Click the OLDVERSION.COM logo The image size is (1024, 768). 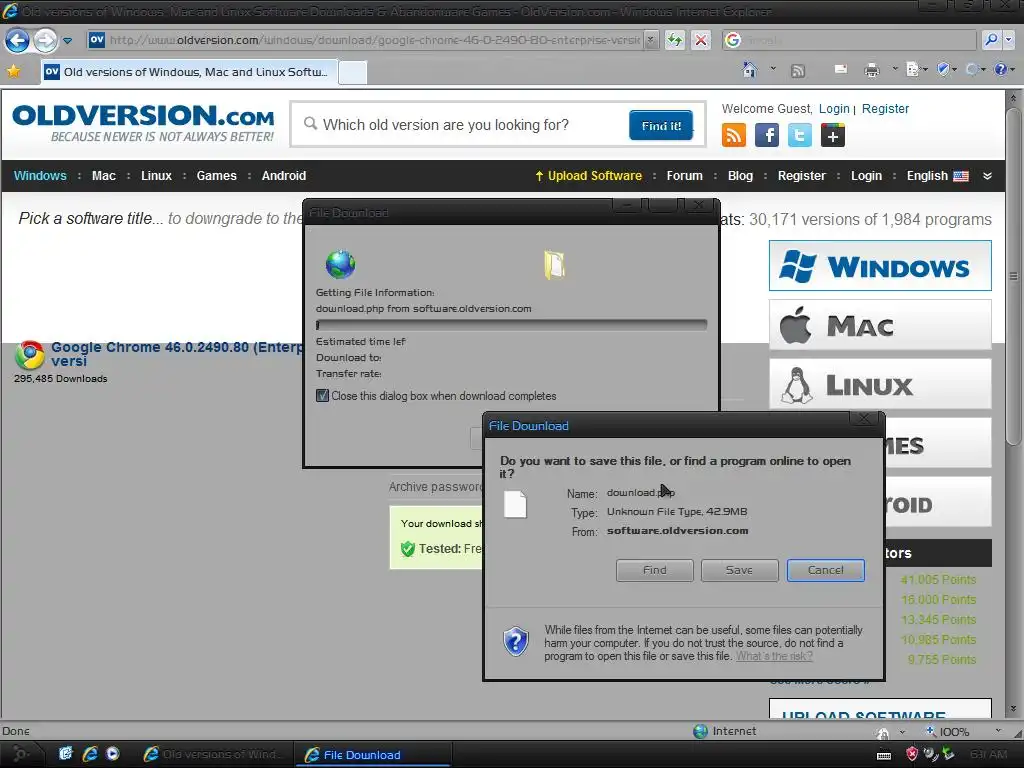(143, 123)
